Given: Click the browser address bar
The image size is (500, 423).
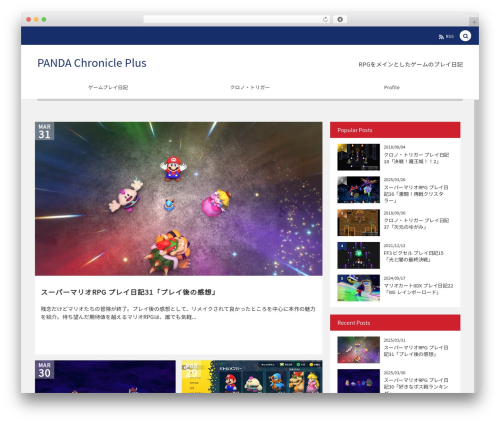Looking at the screenshot, I should click(236, 19).
